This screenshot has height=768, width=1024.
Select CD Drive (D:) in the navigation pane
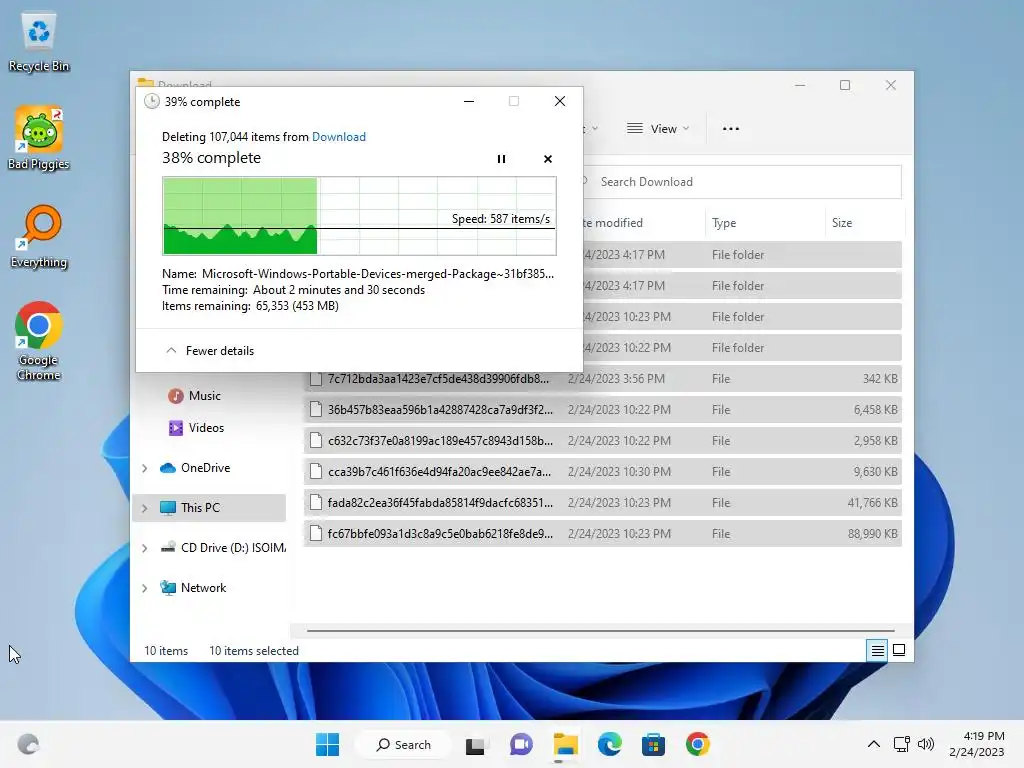[x=223, y=547]
